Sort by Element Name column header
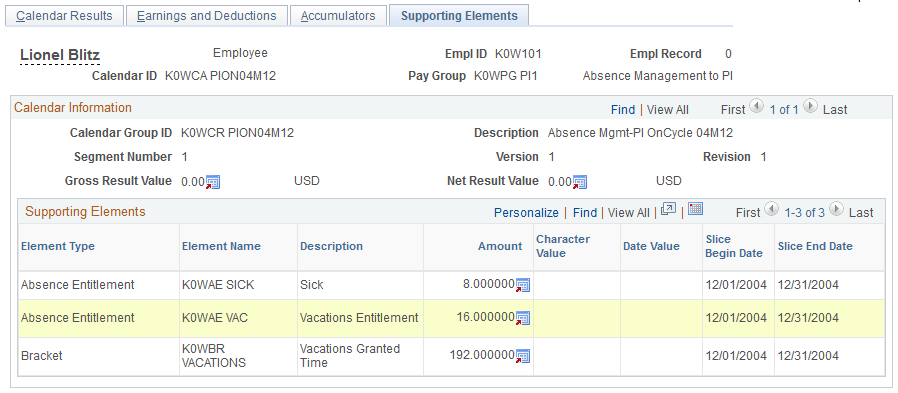Image resolution: width=898 pixels, height=393 pixels. (x=221, y=246)
